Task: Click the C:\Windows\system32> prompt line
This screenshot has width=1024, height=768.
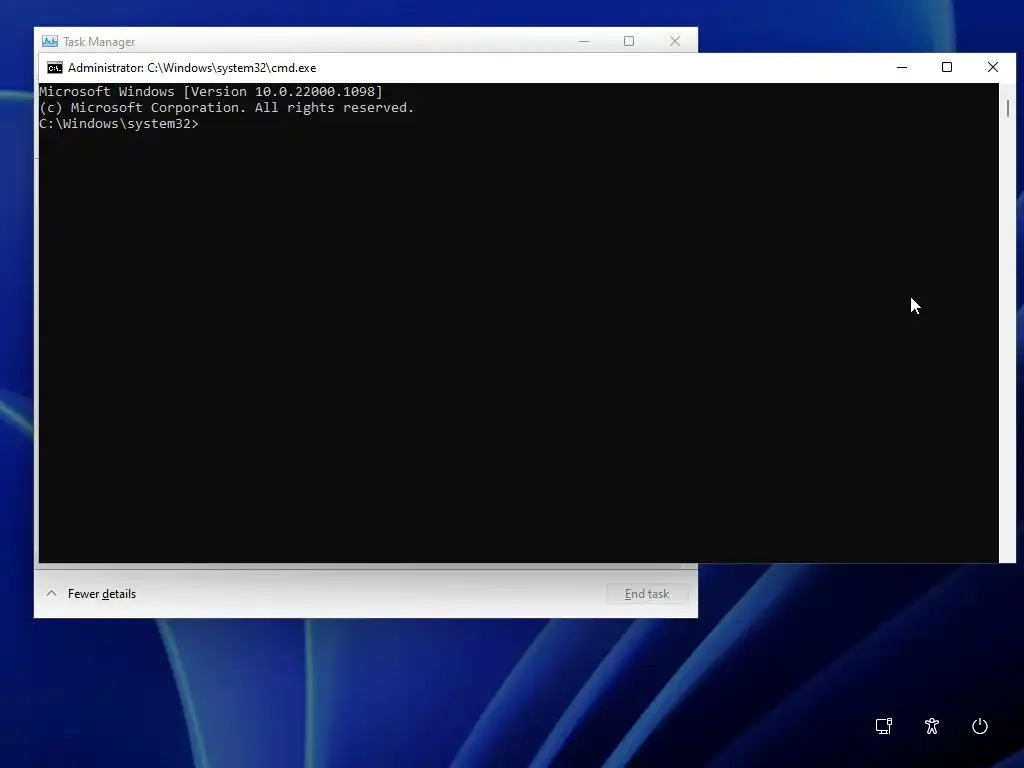Action: click(x=119, y=123)
